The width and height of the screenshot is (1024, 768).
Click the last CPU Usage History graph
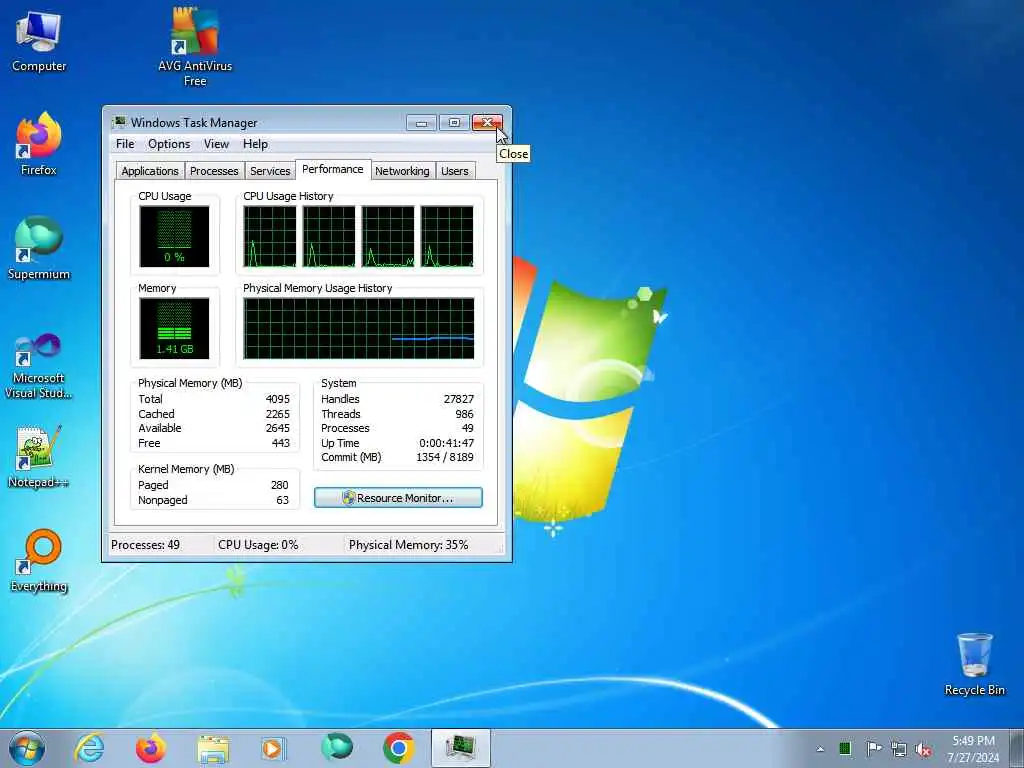(447, 236)
